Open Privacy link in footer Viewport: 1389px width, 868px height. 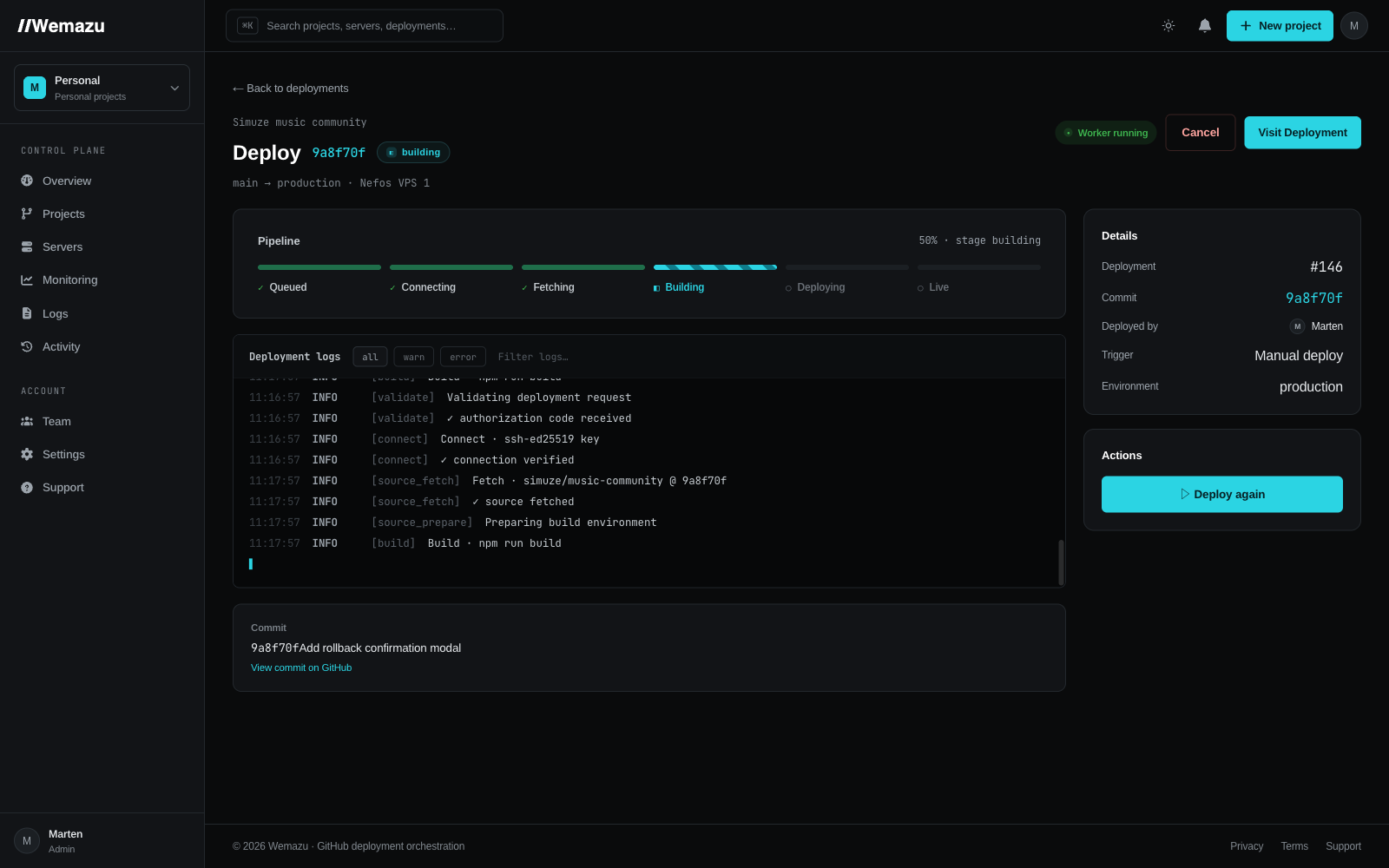coord(1247,846)
